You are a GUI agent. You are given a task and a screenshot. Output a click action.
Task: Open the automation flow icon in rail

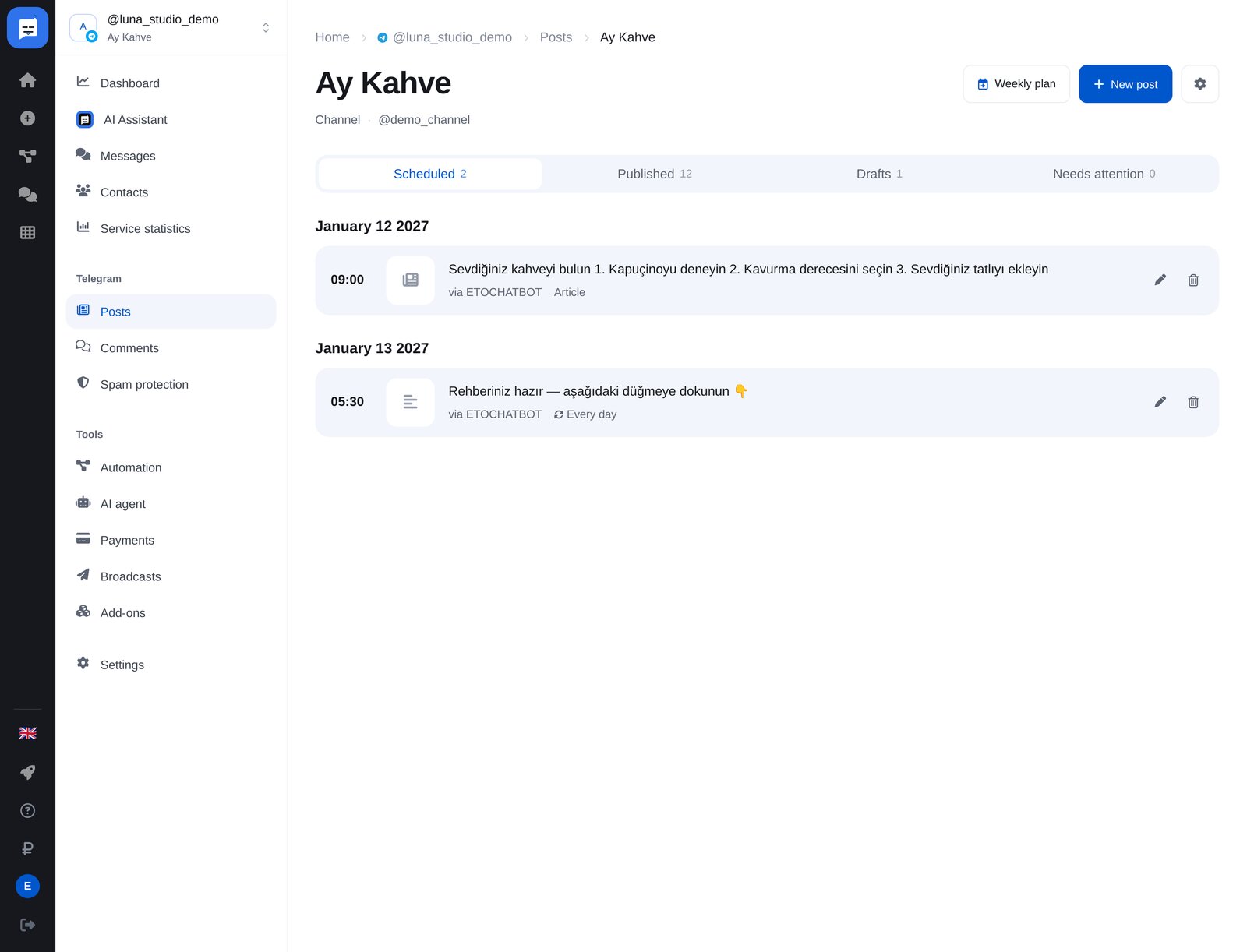[27, 156]
